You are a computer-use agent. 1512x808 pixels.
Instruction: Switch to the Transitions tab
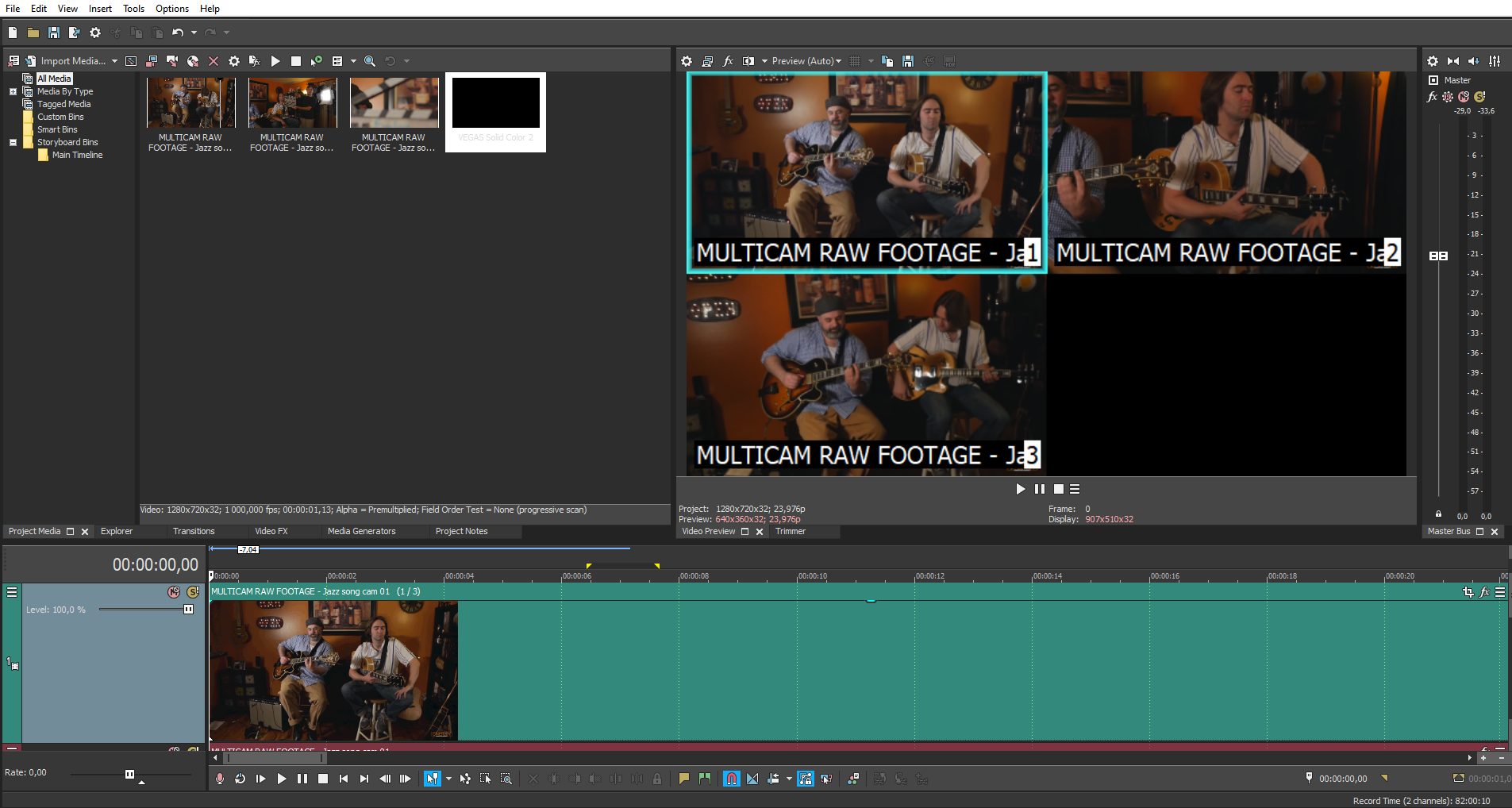tap(194, 532)
